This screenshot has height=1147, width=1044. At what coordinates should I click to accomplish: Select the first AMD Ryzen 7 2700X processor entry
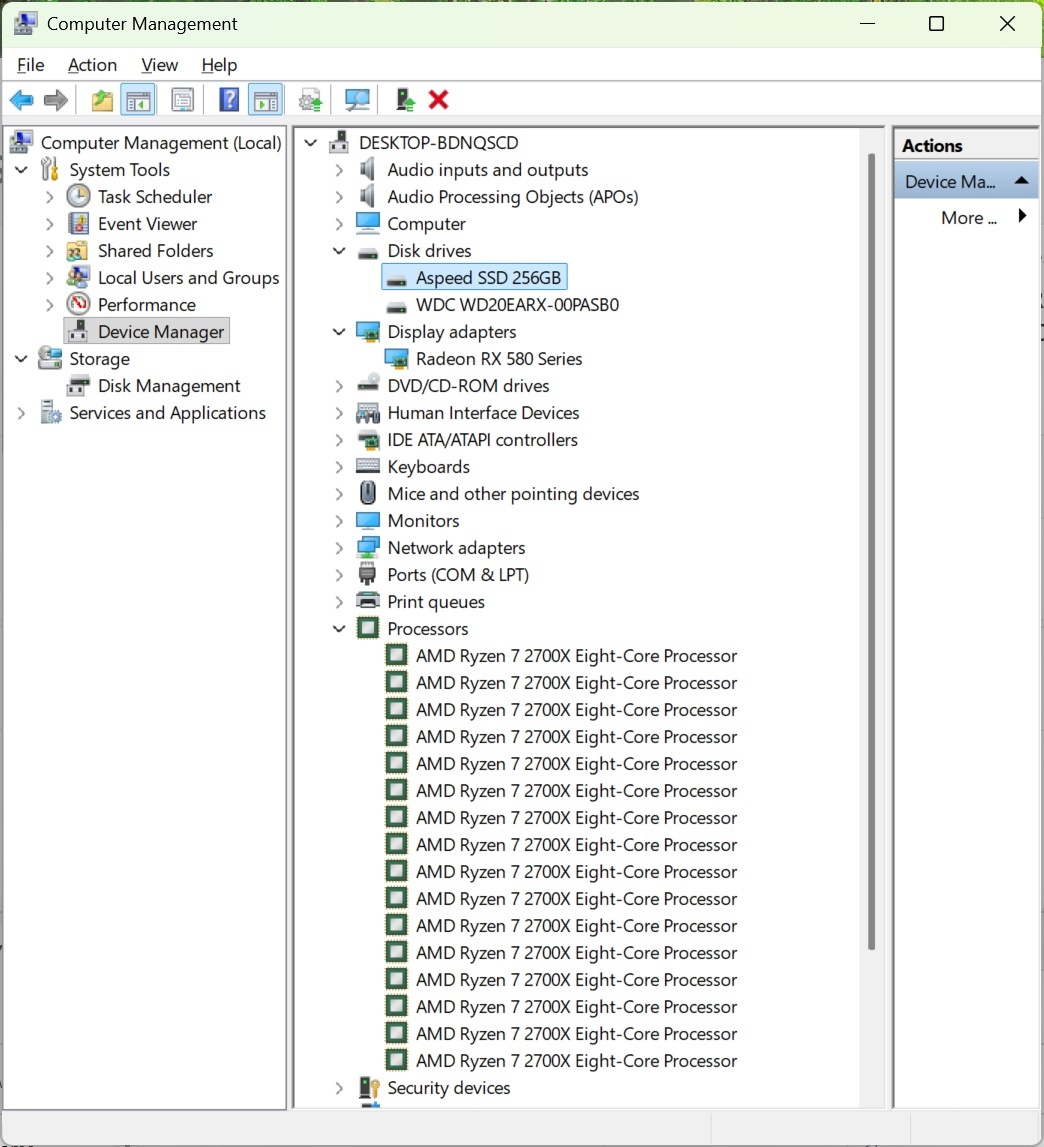pyautogui.click(x=576, y=656)
